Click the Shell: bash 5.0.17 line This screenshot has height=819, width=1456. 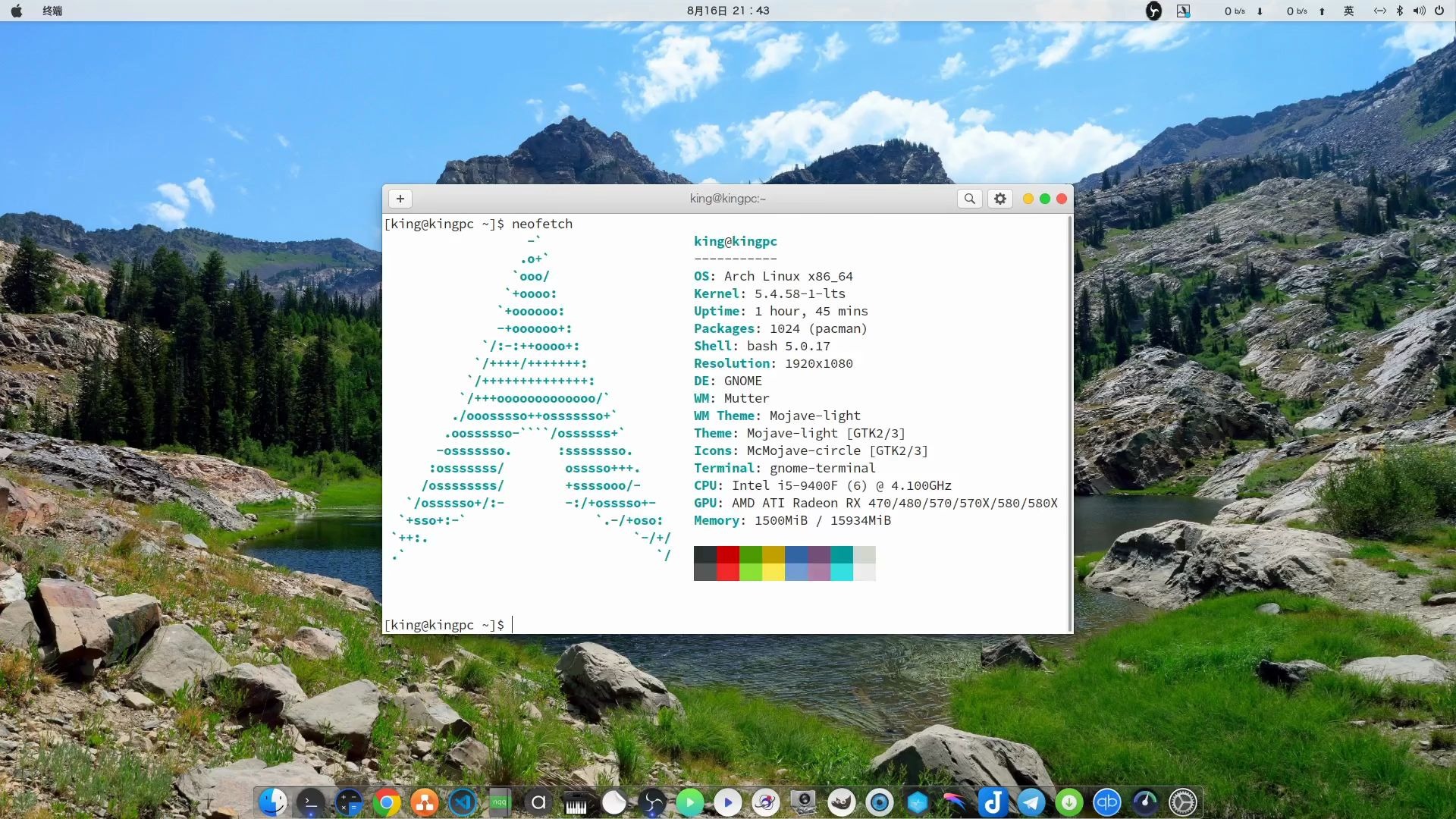tap(762, 346)
